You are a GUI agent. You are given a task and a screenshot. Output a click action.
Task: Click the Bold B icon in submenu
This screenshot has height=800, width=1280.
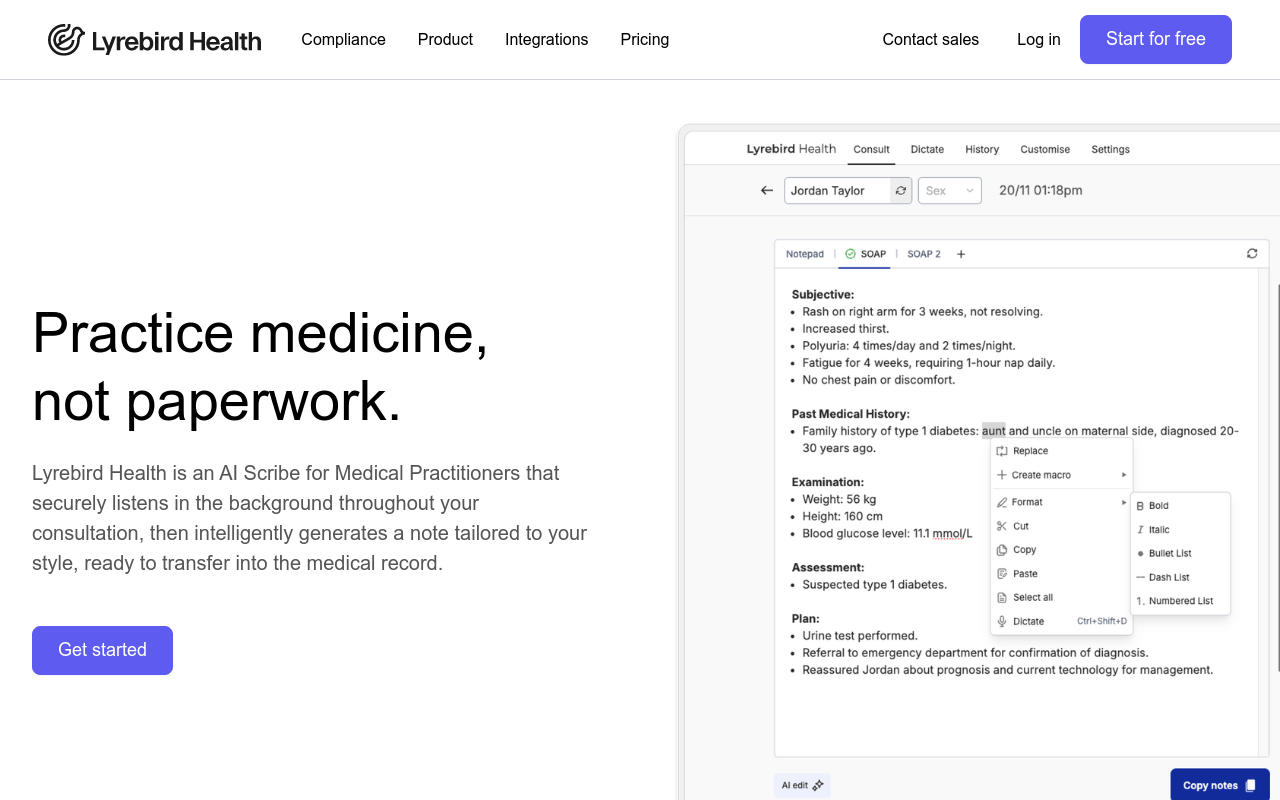pyautogui.click(x=1140, y=506)
